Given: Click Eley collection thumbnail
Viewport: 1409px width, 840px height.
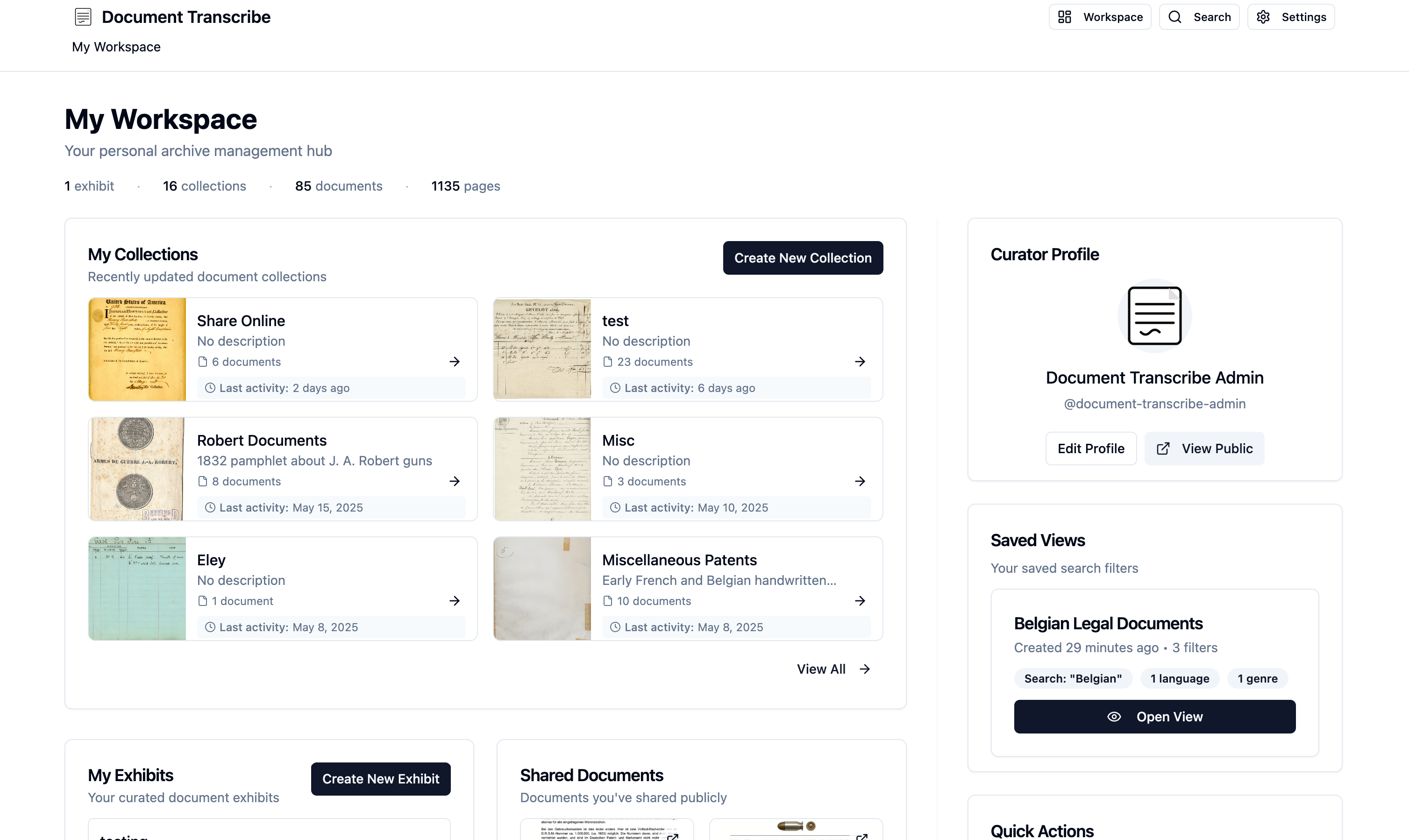Looking at the screenshot, I should tap(137, 589).
